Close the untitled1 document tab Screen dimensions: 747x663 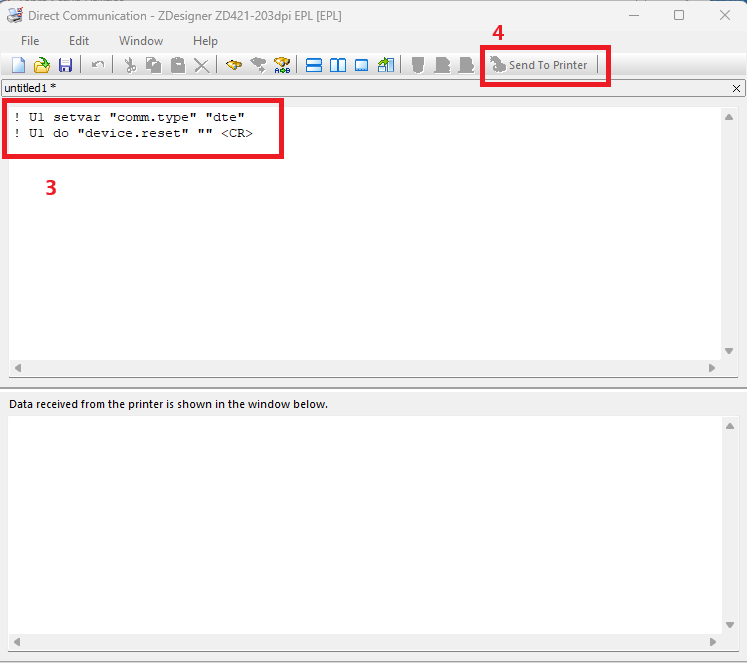[x=737, y=88]
